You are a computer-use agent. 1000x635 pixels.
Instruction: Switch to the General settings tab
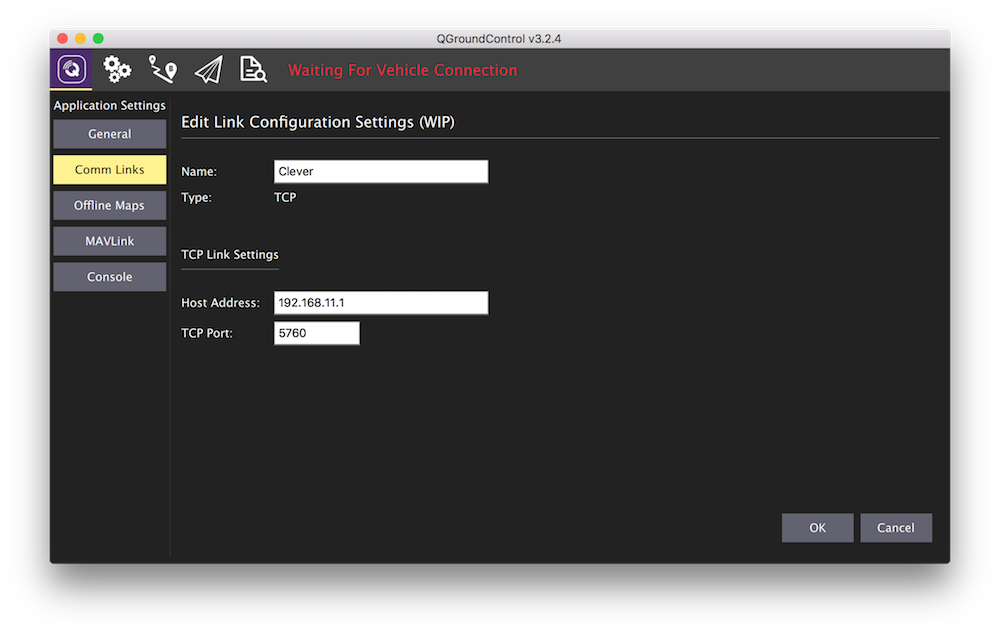click(x=109, y=133)
